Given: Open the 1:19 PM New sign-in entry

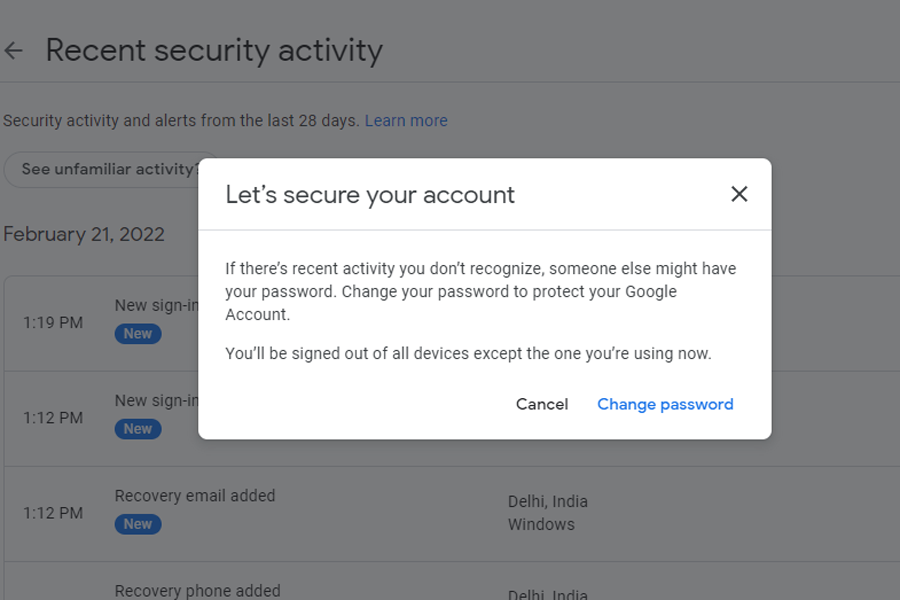Looking at the screenshot, I should click(x=157, y=306).
